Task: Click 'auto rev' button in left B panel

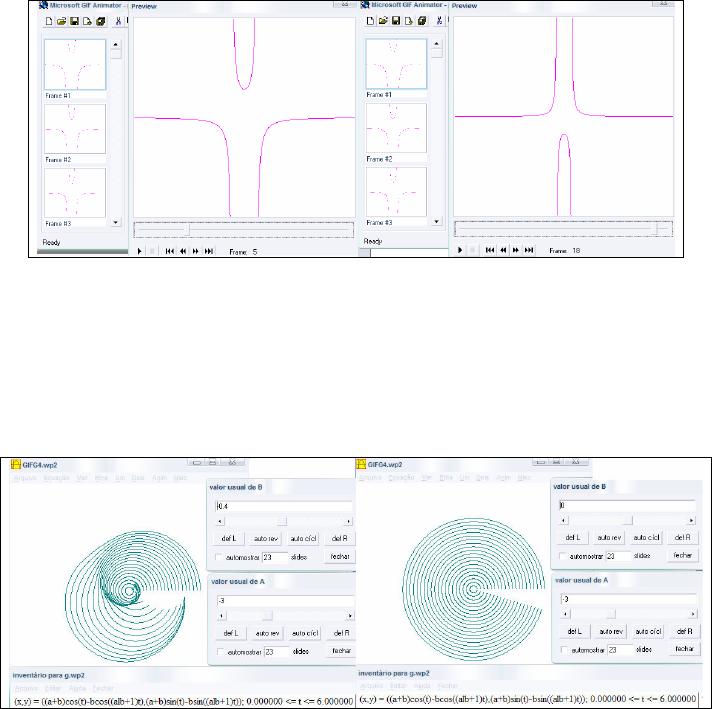Action: point(265,537)
